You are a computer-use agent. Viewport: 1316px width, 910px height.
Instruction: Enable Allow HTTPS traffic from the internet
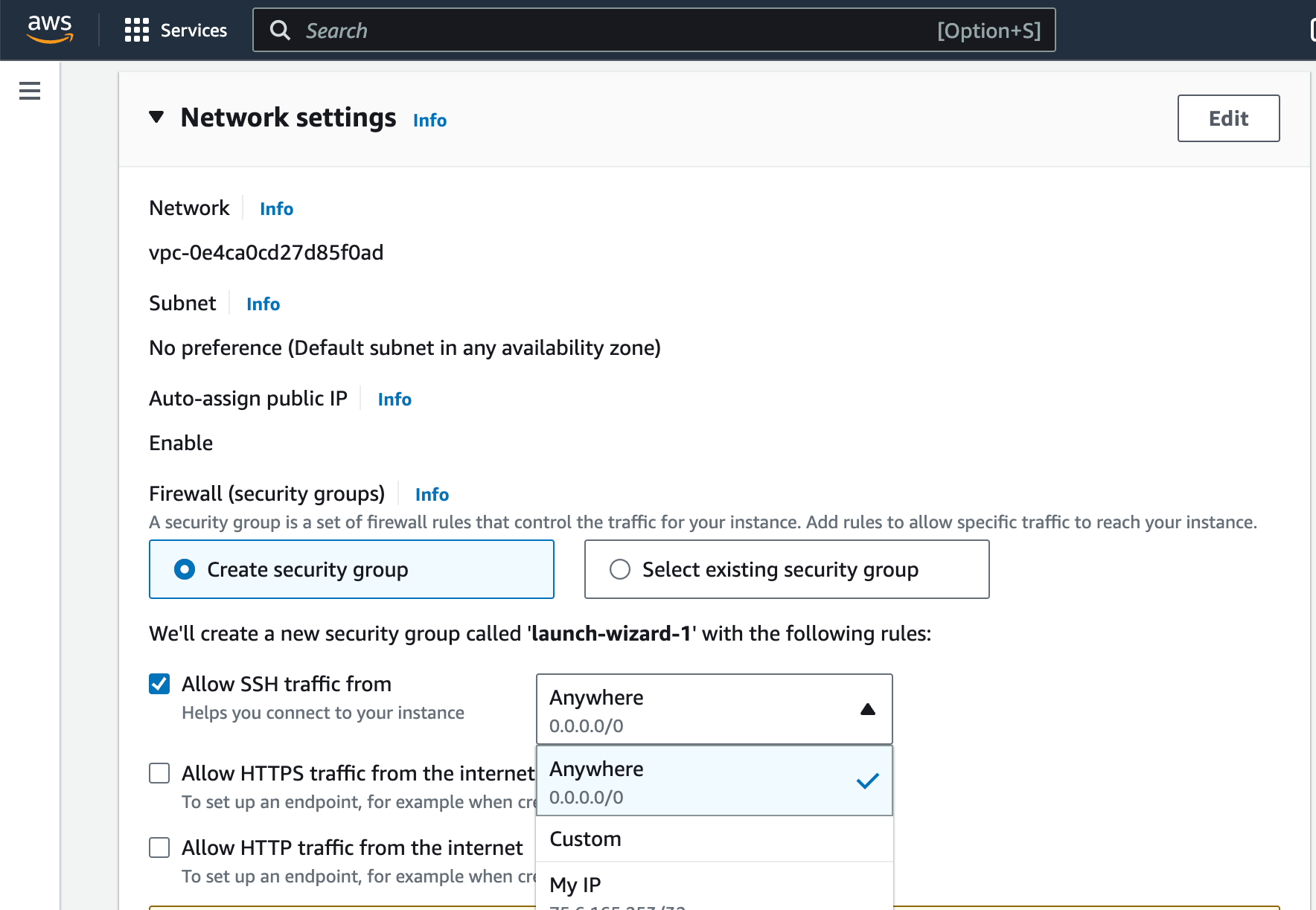(159, 773)
